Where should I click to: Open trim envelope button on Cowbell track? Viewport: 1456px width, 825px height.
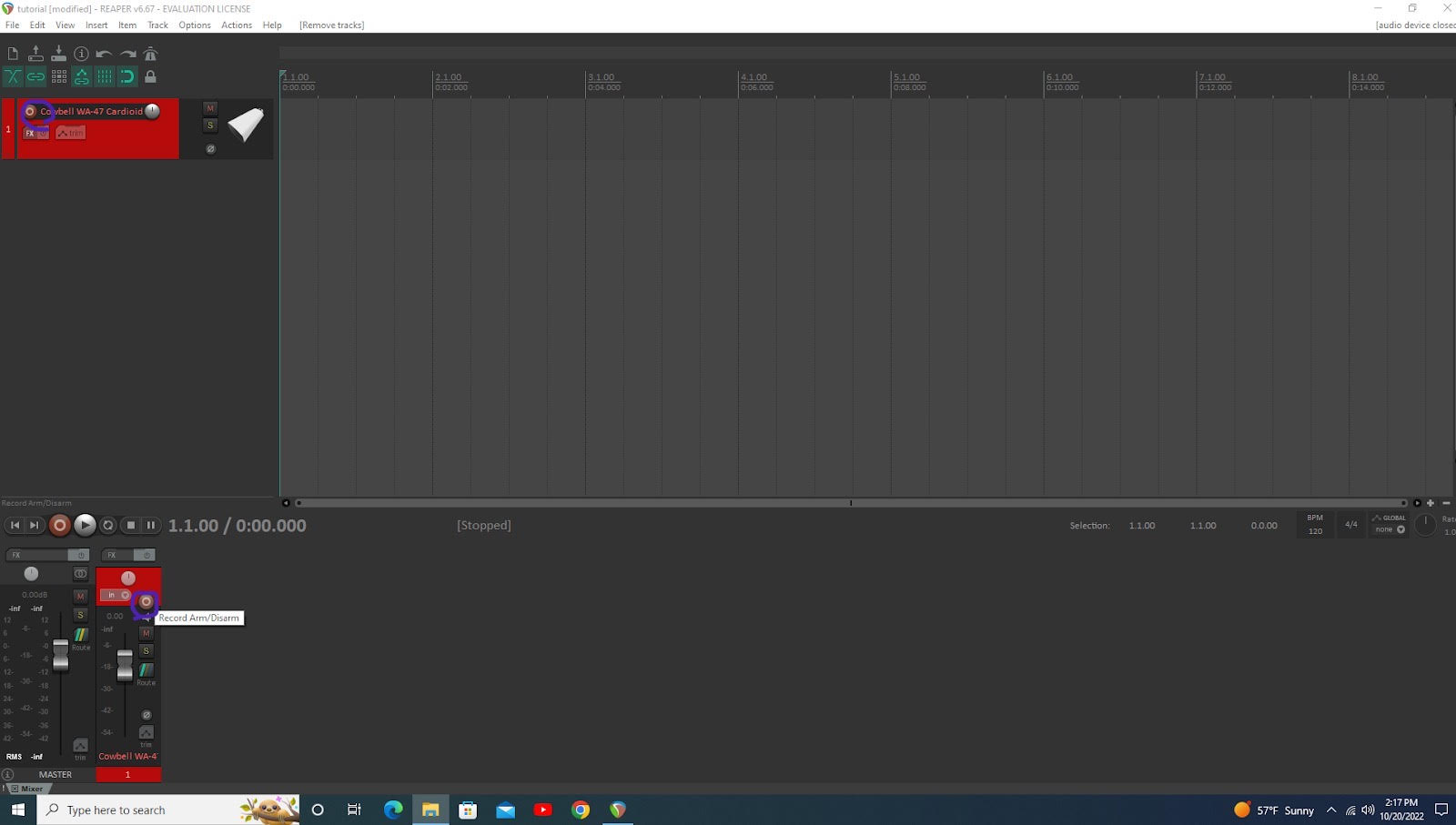70,133
